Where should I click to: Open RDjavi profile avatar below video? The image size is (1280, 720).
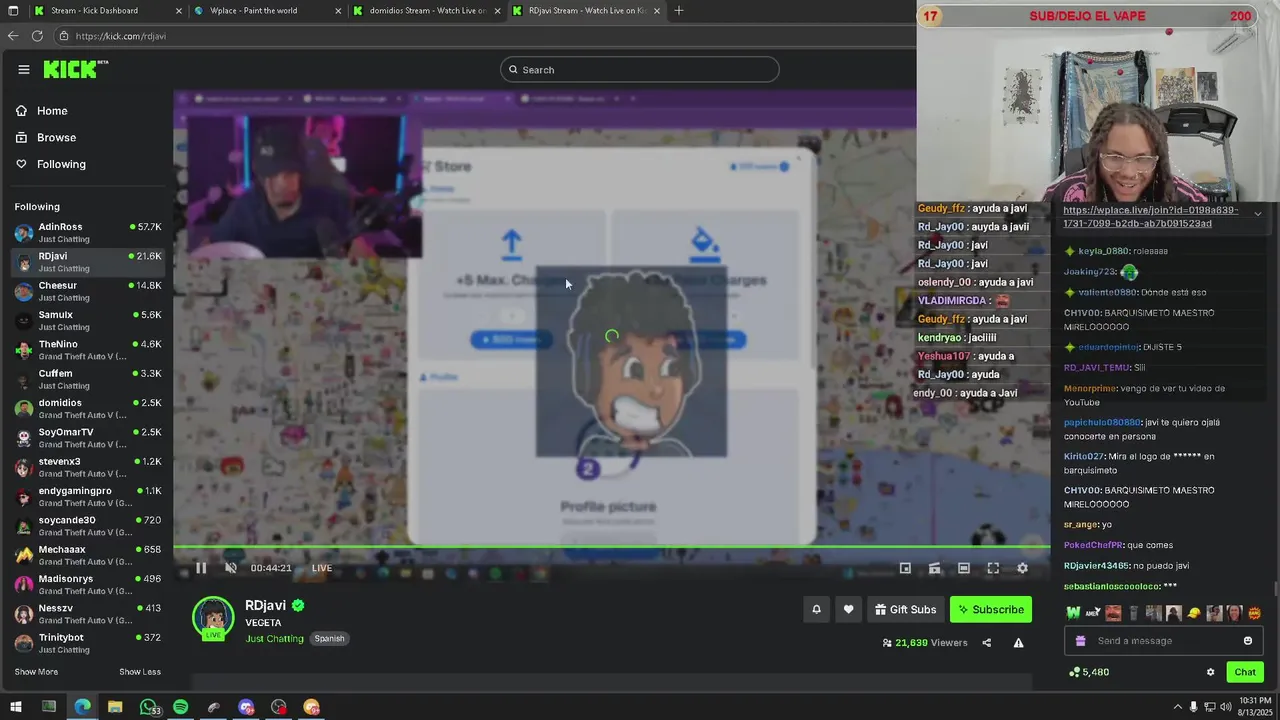click(x=213, y=618)
